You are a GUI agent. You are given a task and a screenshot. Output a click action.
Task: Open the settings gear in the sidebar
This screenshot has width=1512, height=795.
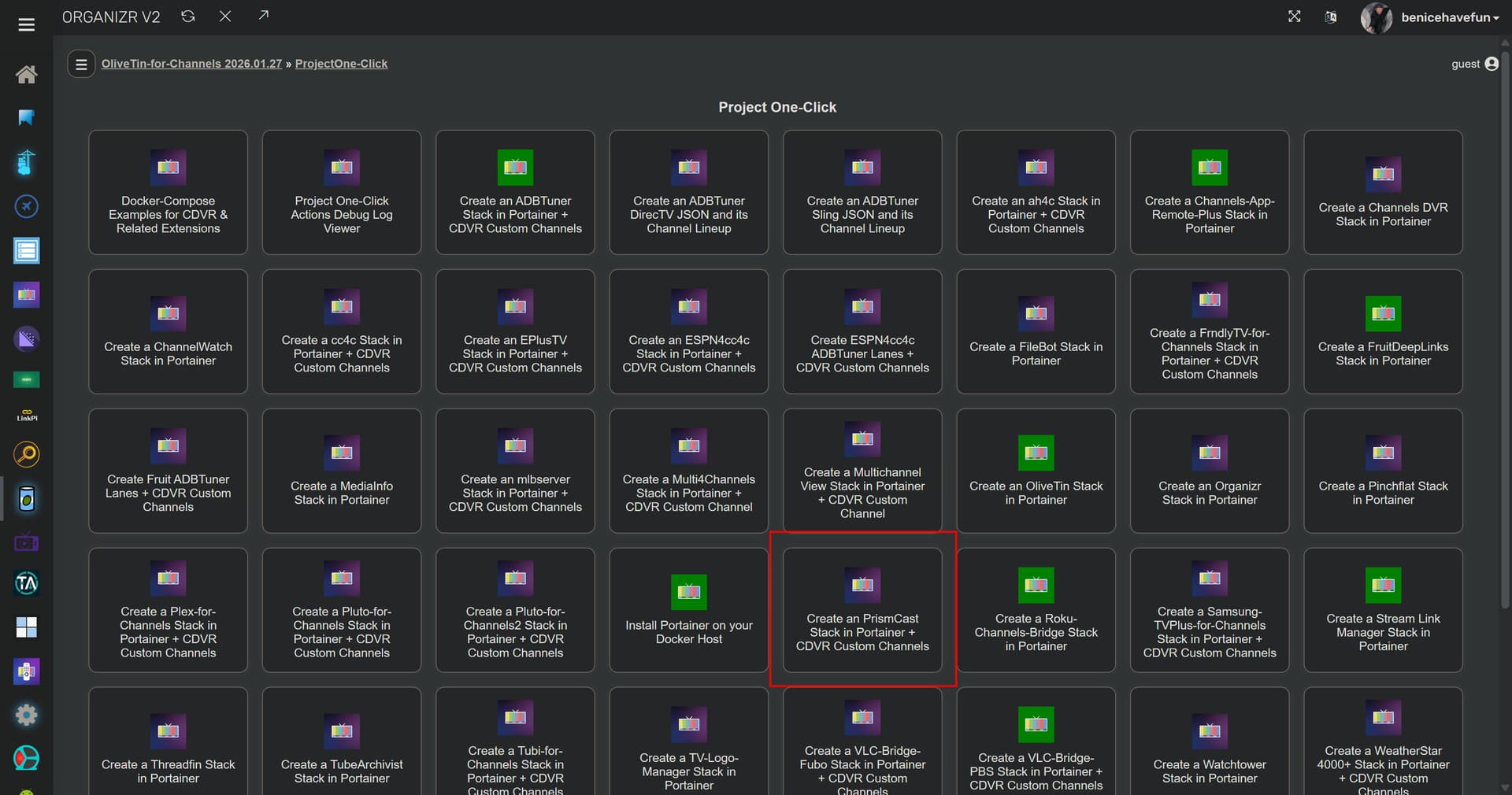point(26,715)
